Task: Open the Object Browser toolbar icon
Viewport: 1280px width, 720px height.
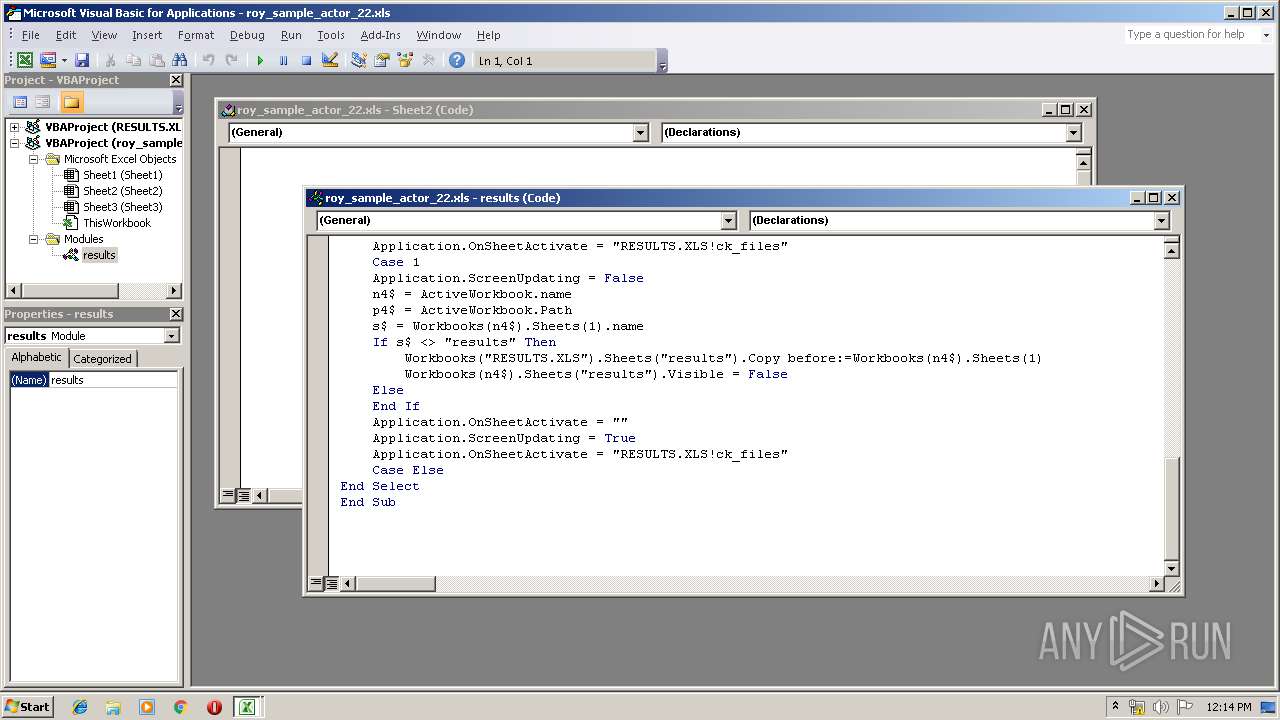Action: pos(405,60)
